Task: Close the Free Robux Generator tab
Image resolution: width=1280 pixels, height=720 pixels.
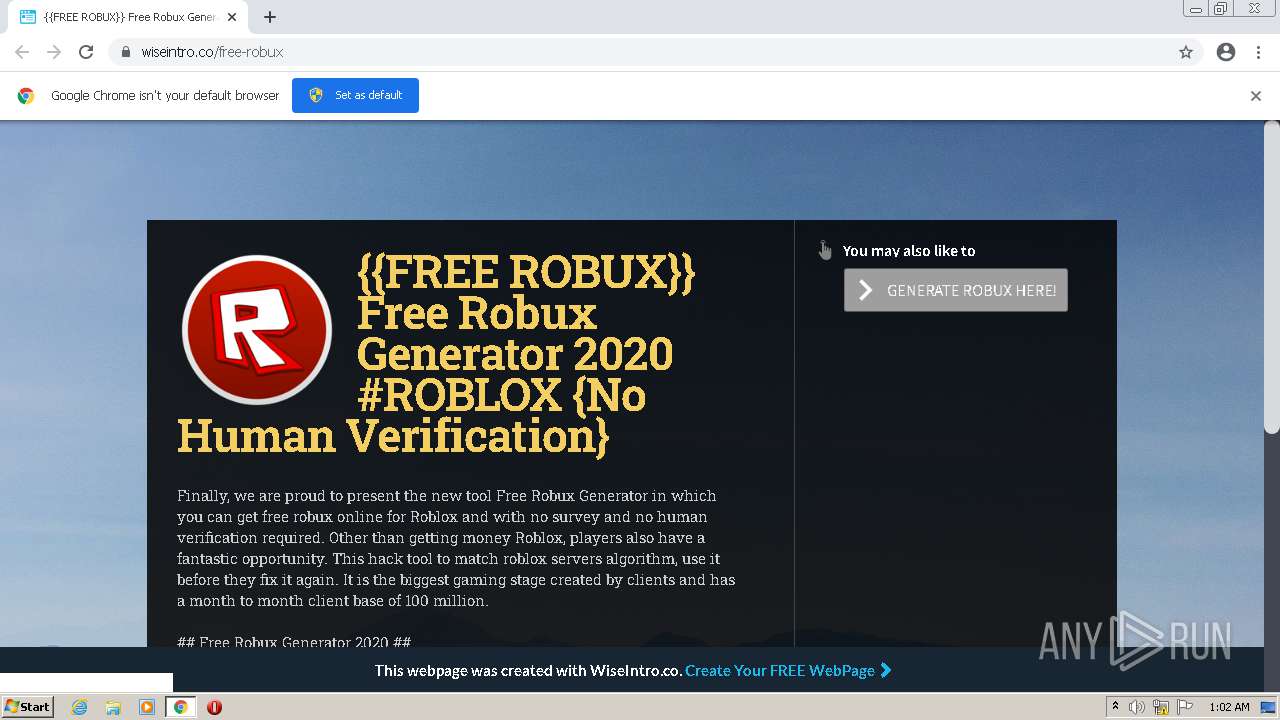Action: [232, 17]
